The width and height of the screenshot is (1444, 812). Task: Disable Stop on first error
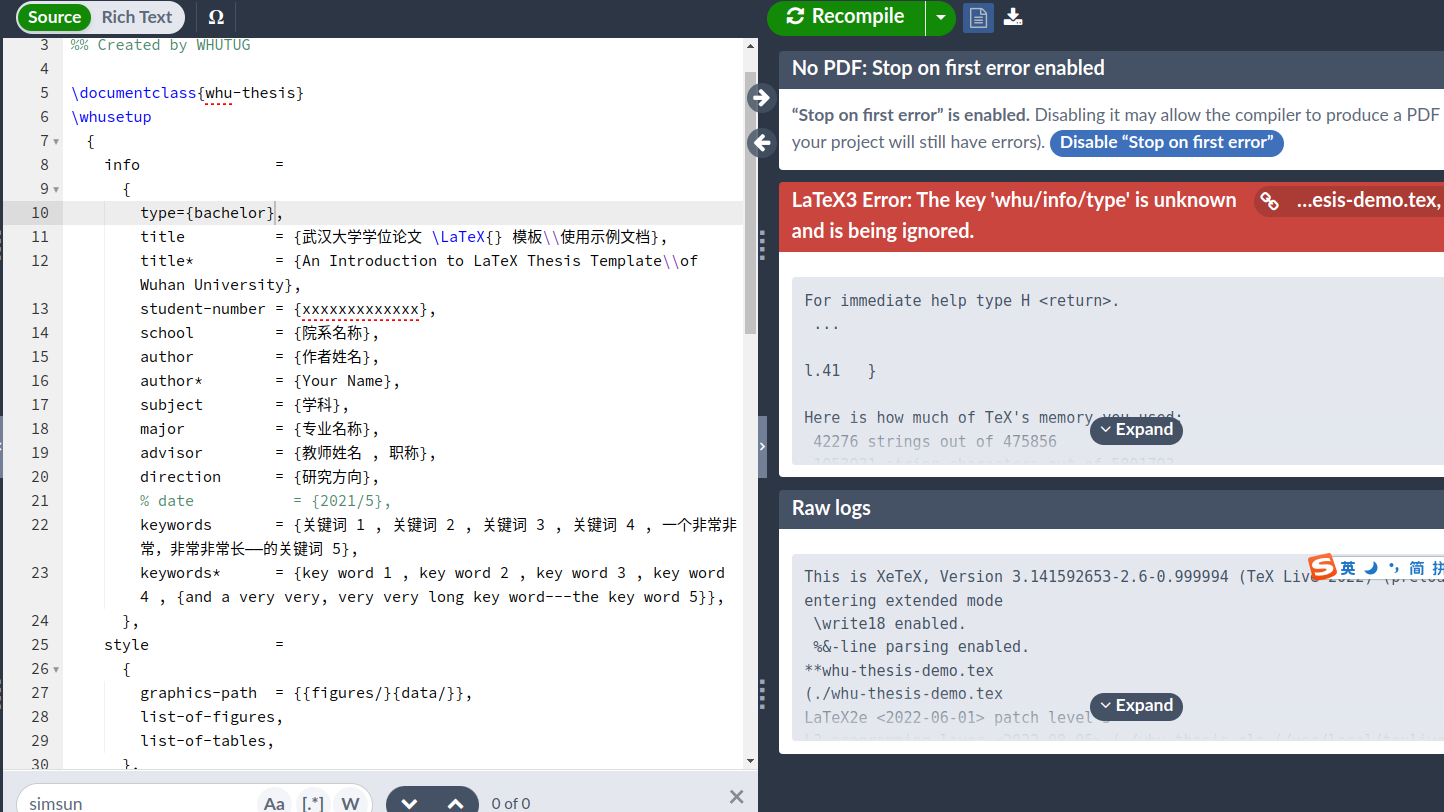click(1166, 143)
